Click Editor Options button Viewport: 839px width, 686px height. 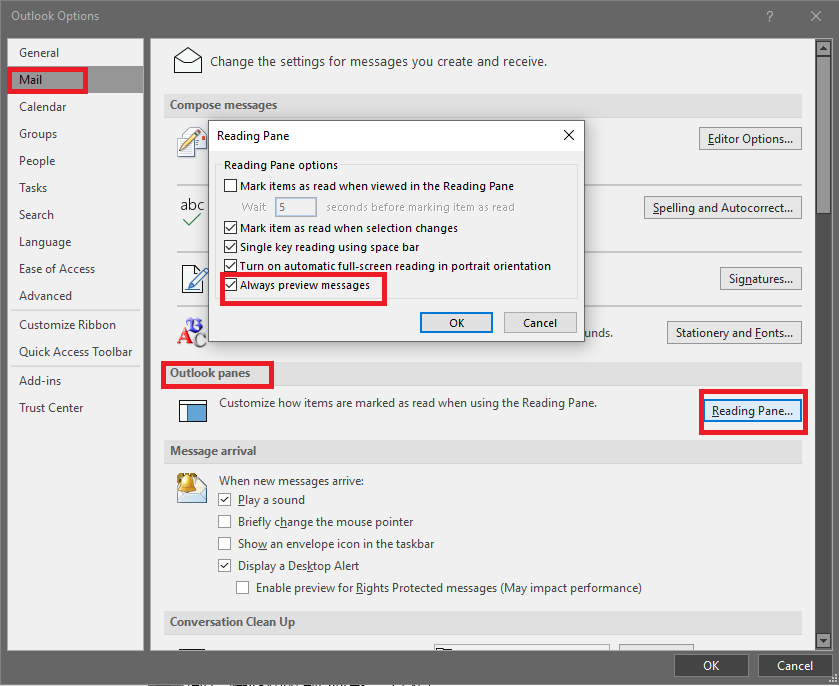coord(750,139)
